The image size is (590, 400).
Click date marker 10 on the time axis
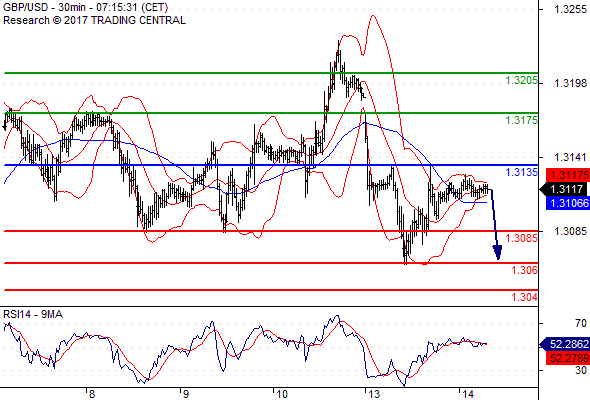tap(281, 394)
